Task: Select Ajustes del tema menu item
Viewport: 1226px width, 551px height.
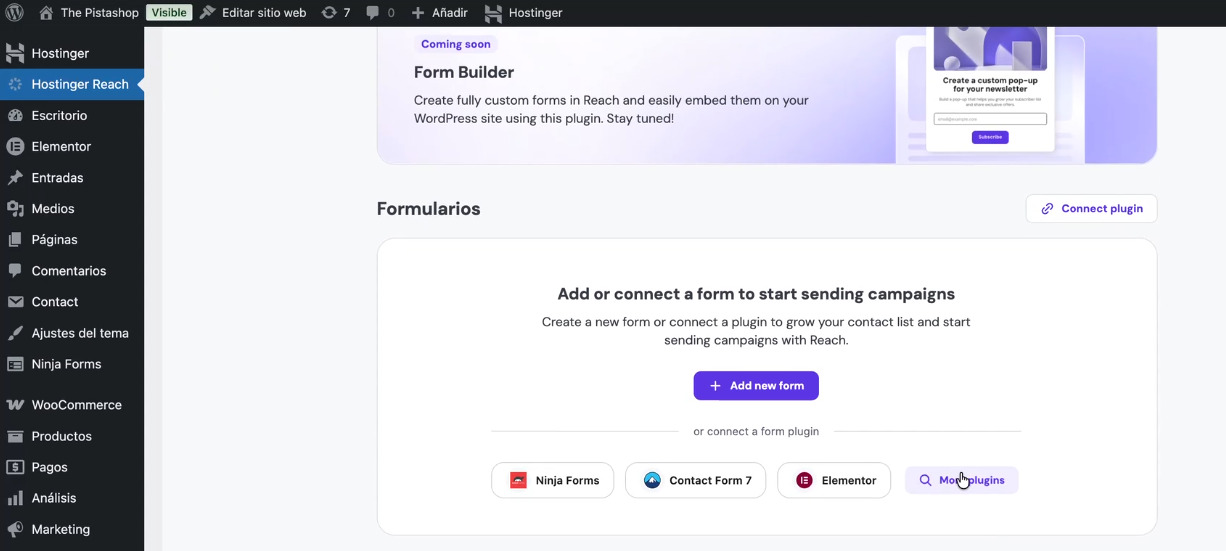Action: [79, 333]
